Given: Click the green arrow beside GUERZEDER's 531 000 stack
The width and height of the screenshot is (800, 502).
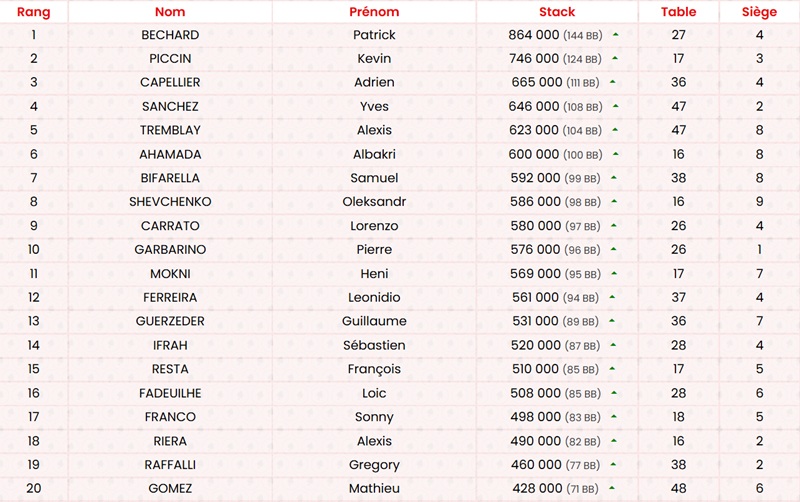Looking at the screenshot, I should click(x=612, y=322).
